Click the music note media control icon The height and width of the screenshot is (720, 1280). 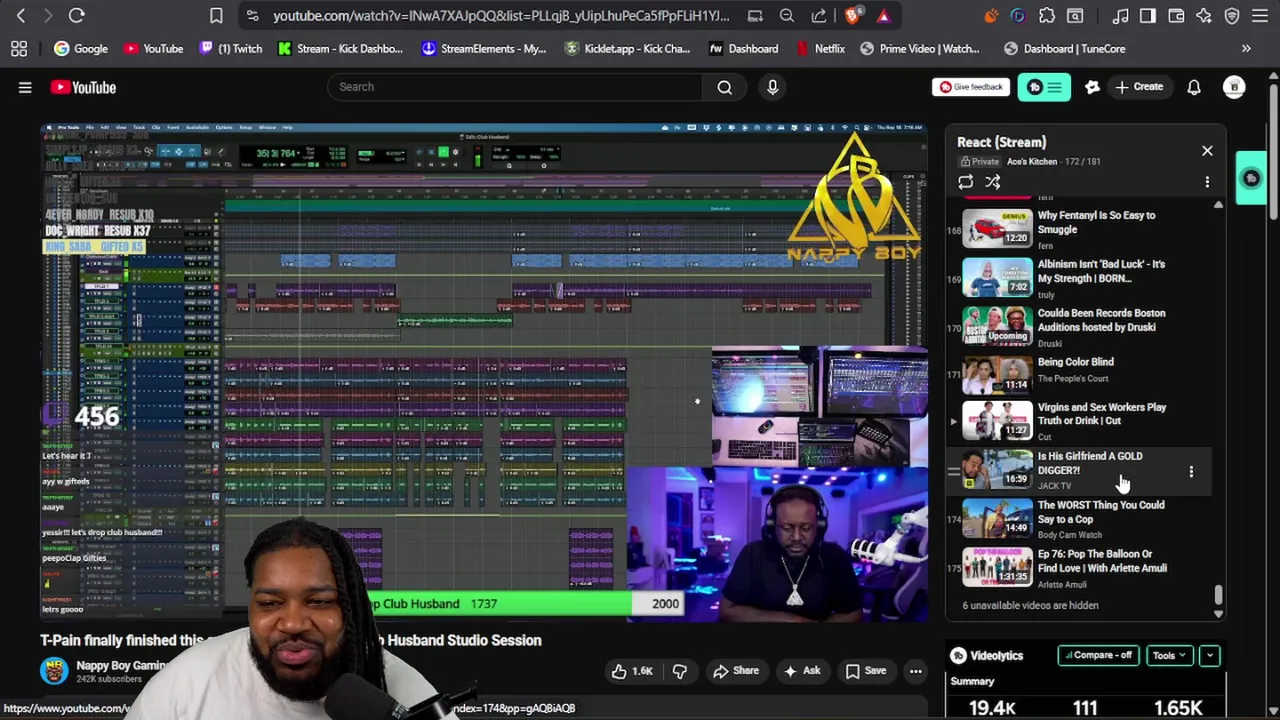click(x=1121, y=16)
